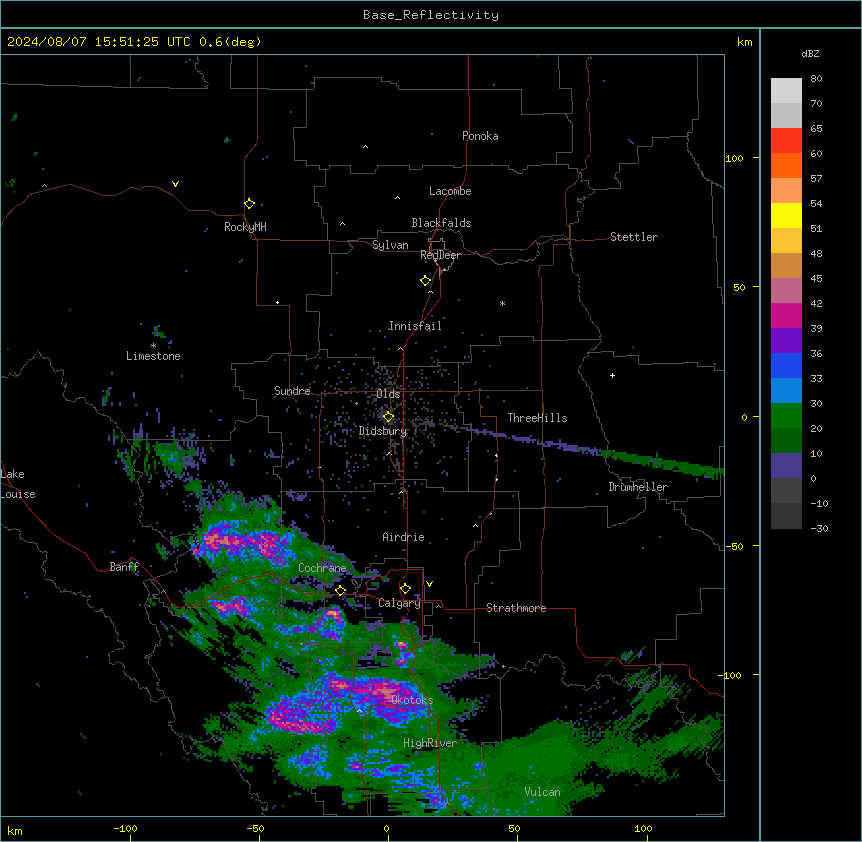Click the RockyMH label

[x=245, y=226]
